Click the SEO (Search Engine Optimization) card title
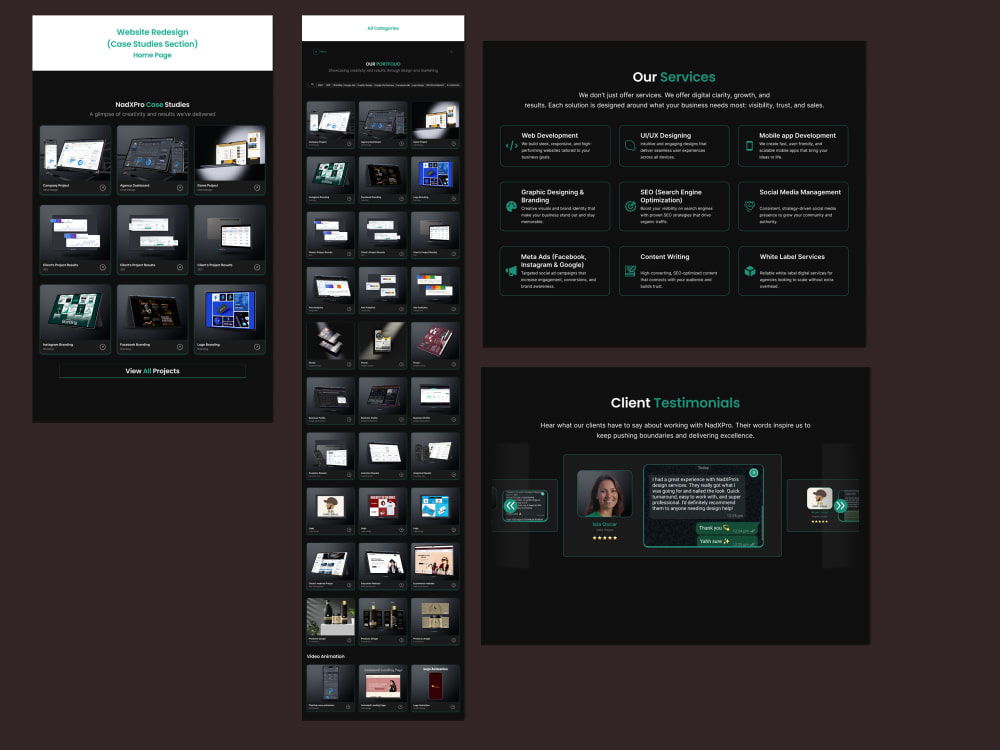 click(x=671, y=196)
